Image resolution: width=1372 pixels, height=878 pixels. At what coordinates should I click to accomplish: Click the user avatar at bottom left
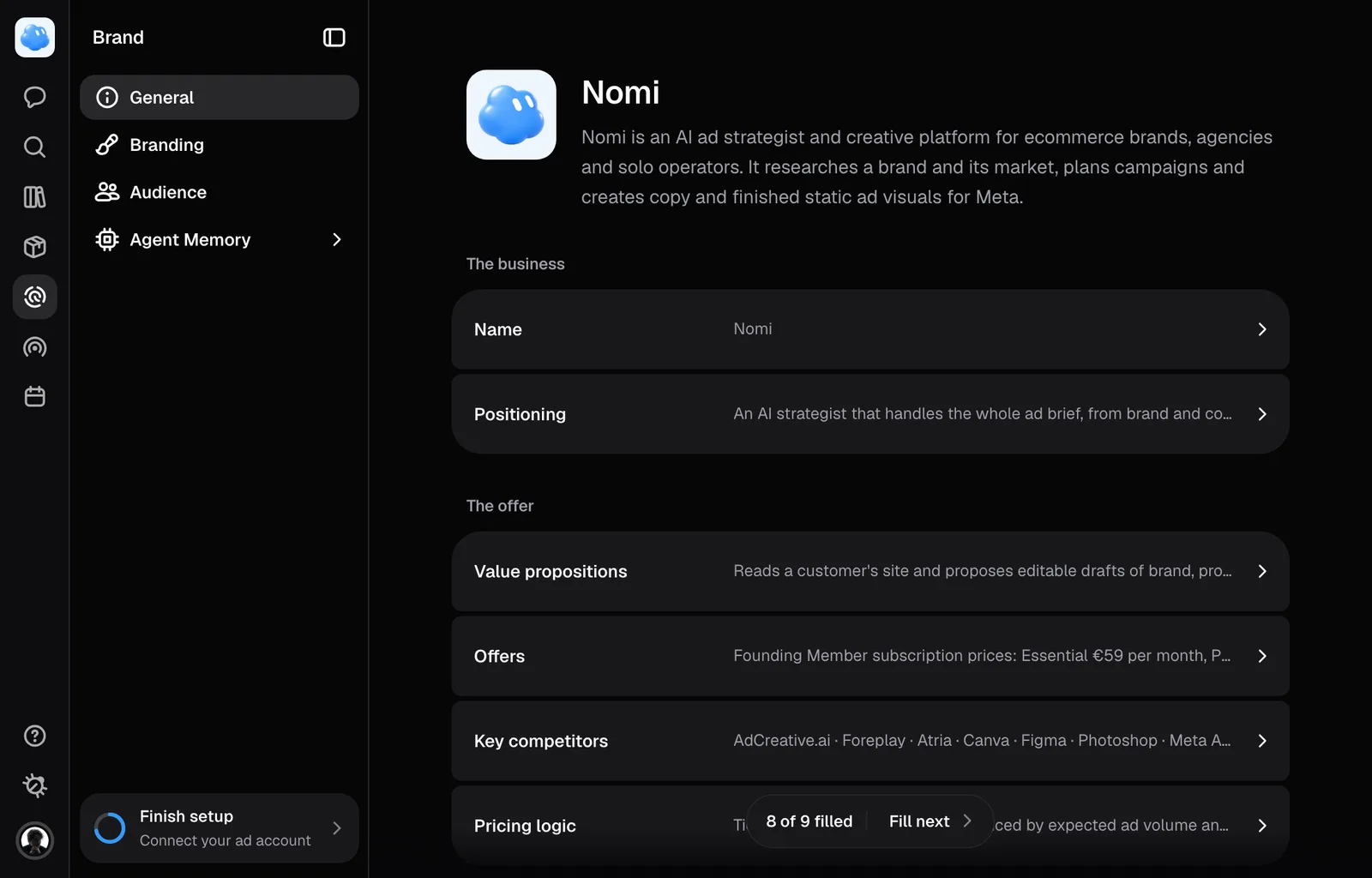[x=35, y=840]
